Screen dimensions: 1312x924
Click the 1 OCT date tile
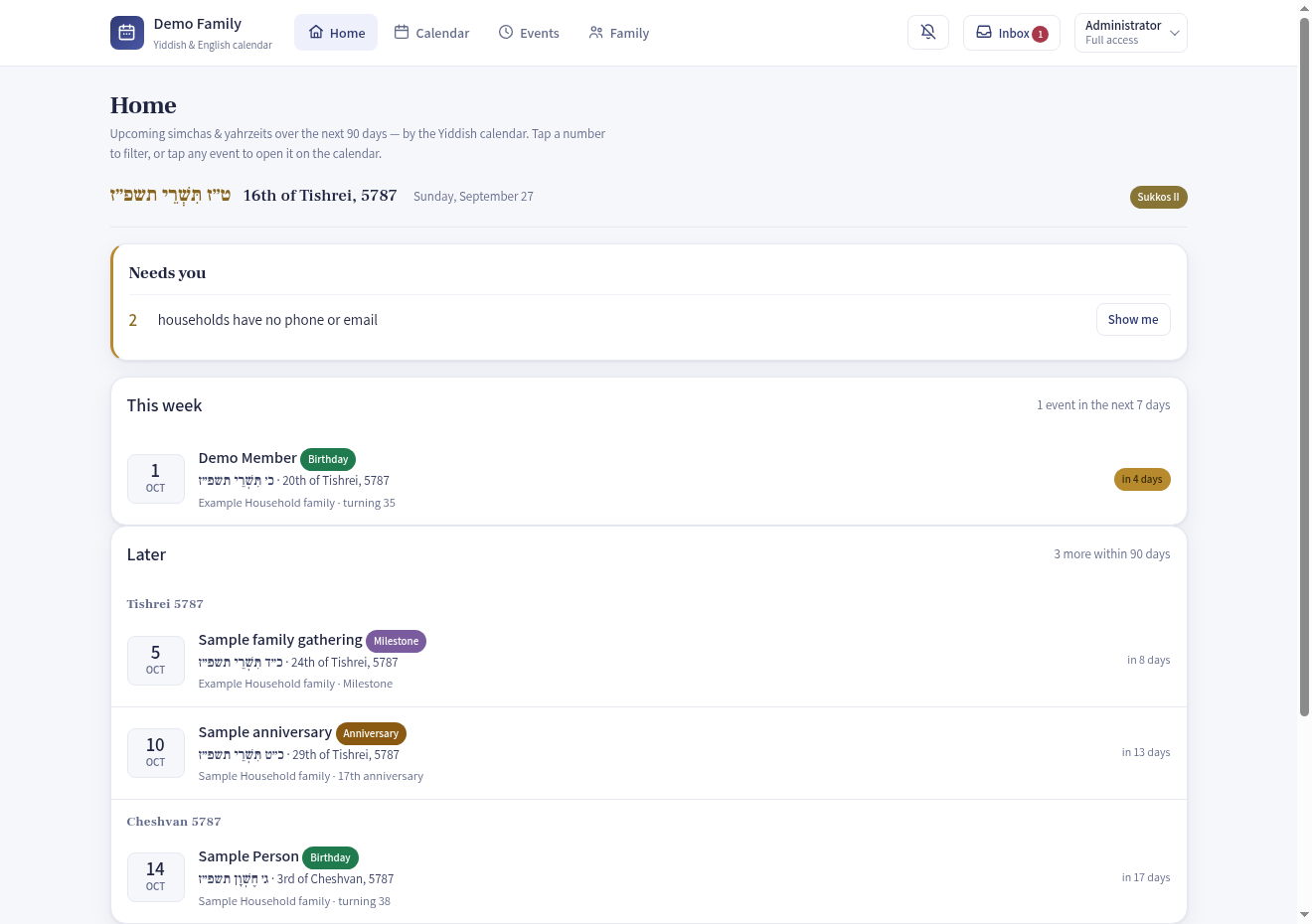[x=156, y=479]
